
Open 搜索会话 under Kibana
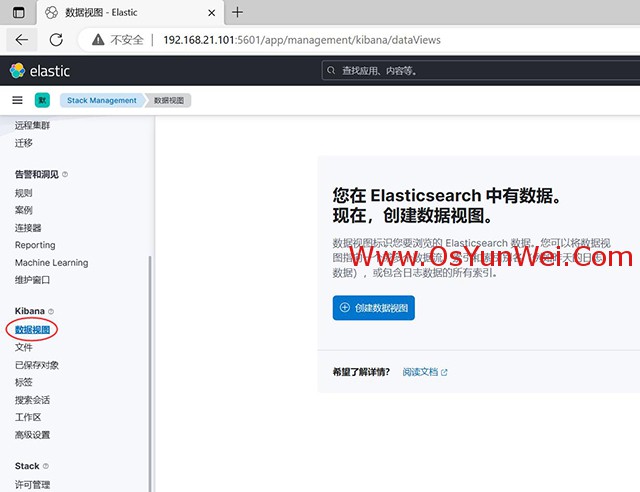pyautogui.click(x=32, y=400)
